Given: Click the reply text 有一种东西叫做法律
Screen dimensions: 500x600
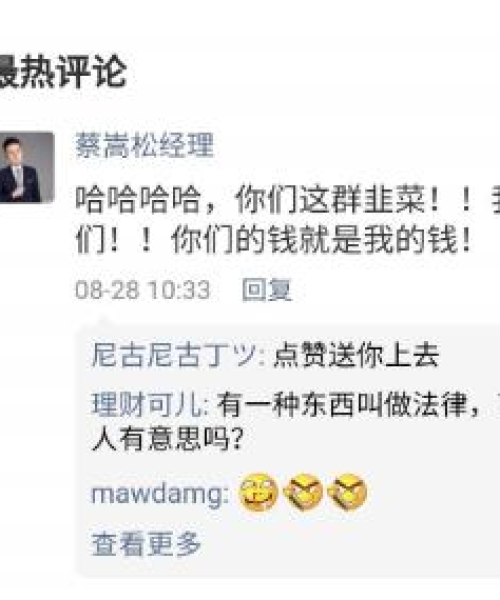Looking at the screenshot, I should coord(342,405).
